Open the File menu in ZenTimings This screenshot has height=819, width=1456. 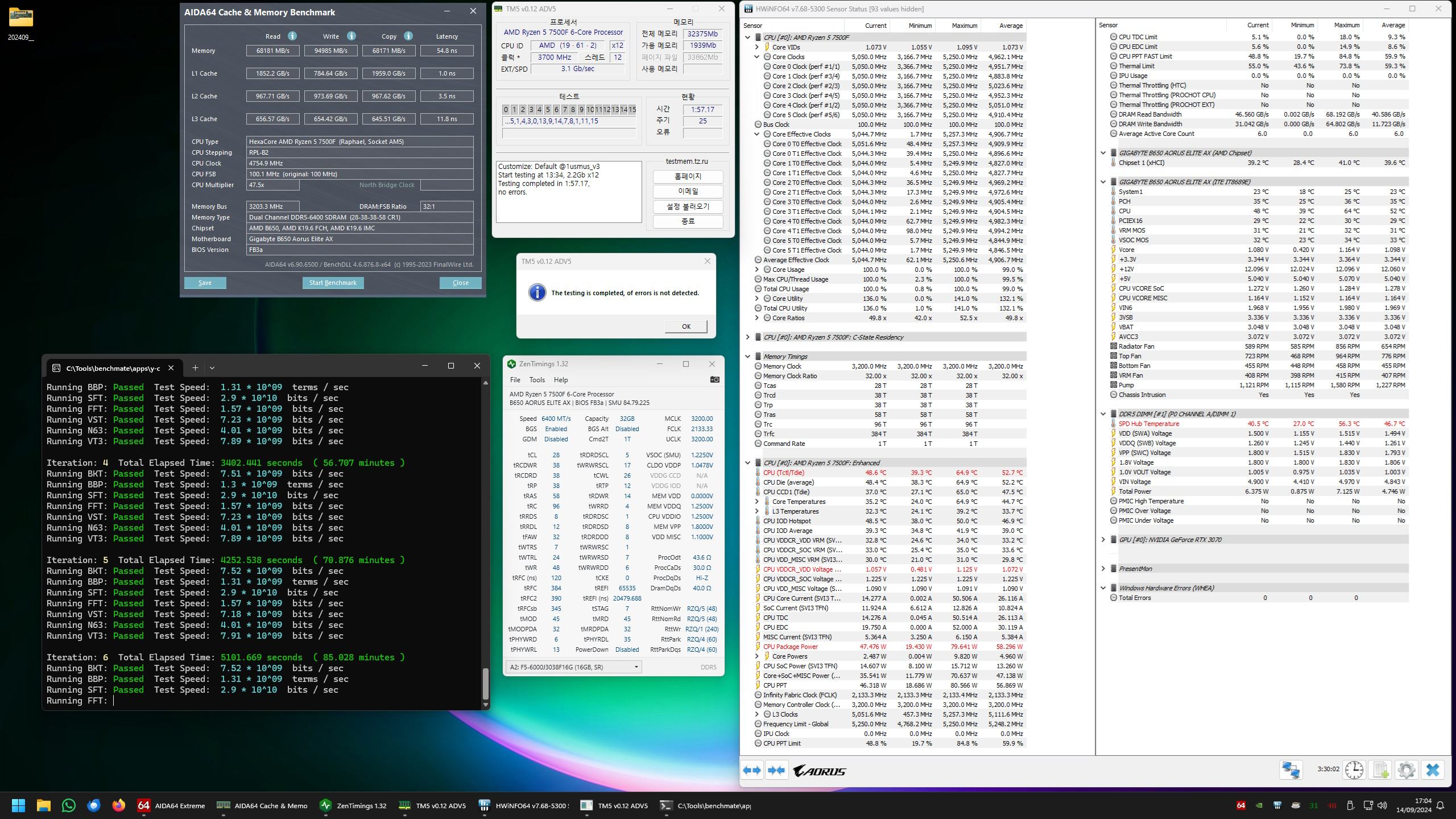tap(515, 380)
